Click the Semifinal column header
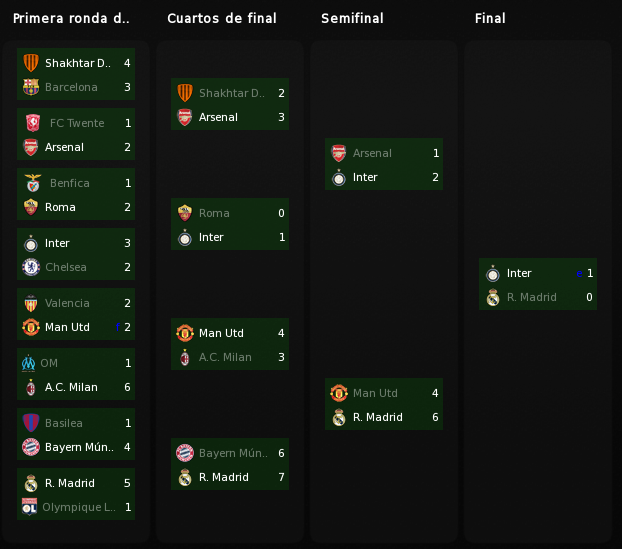Image resolution: width=622 pixels, height=549 pixels. [x=352, y=18]
